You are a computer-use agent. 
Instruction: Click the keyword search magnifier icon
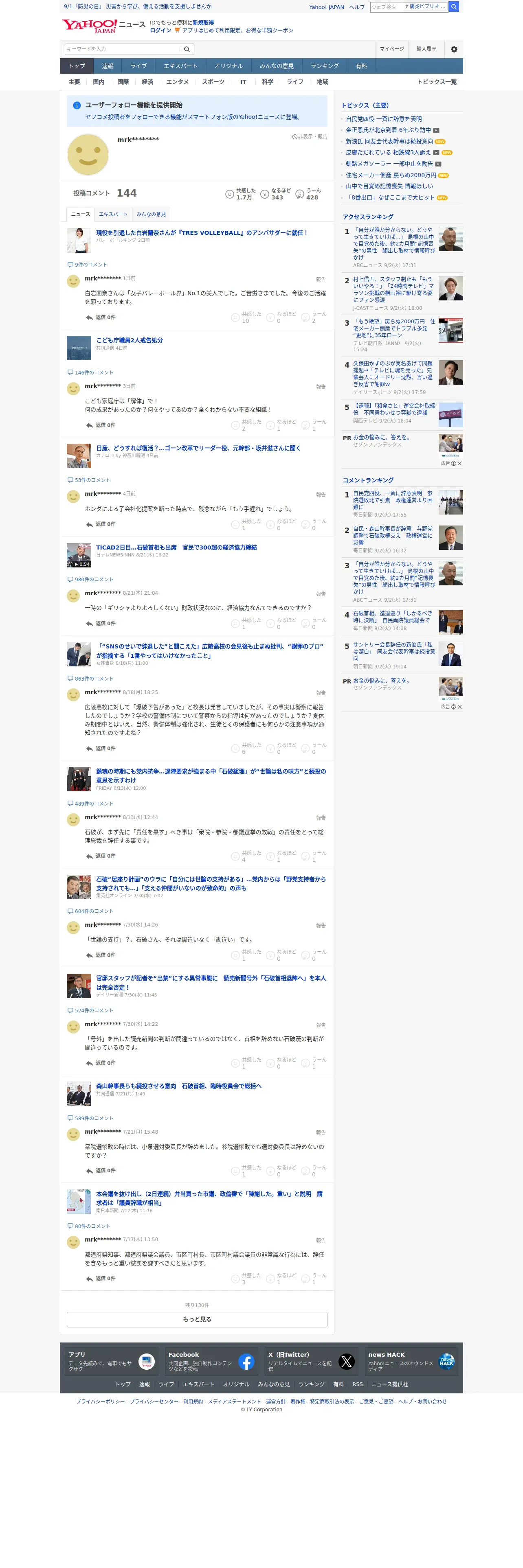click(187, 49)
